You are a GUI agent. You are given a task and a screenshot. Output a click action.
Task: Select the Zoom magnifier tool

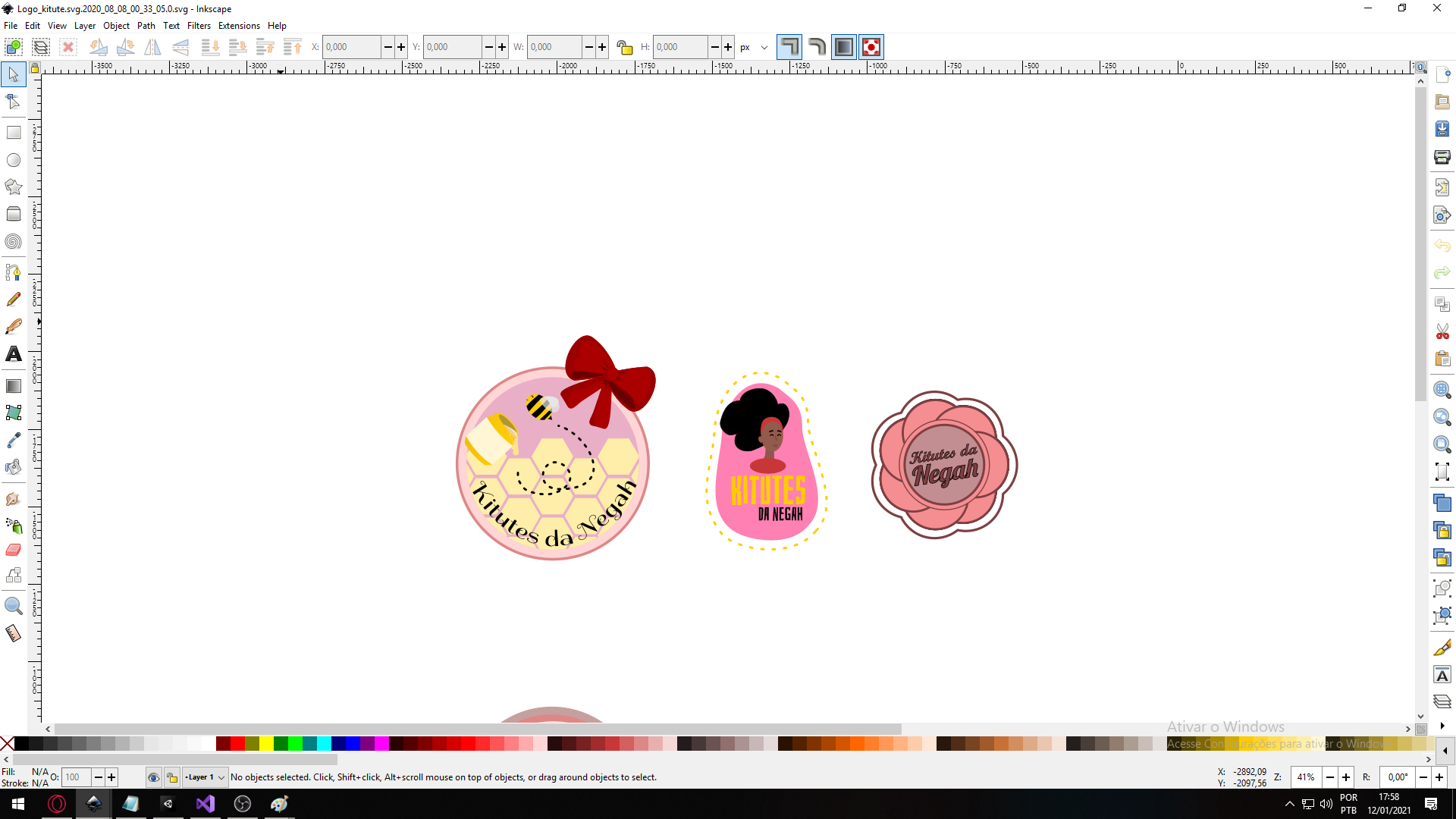[x=14, y=606]
